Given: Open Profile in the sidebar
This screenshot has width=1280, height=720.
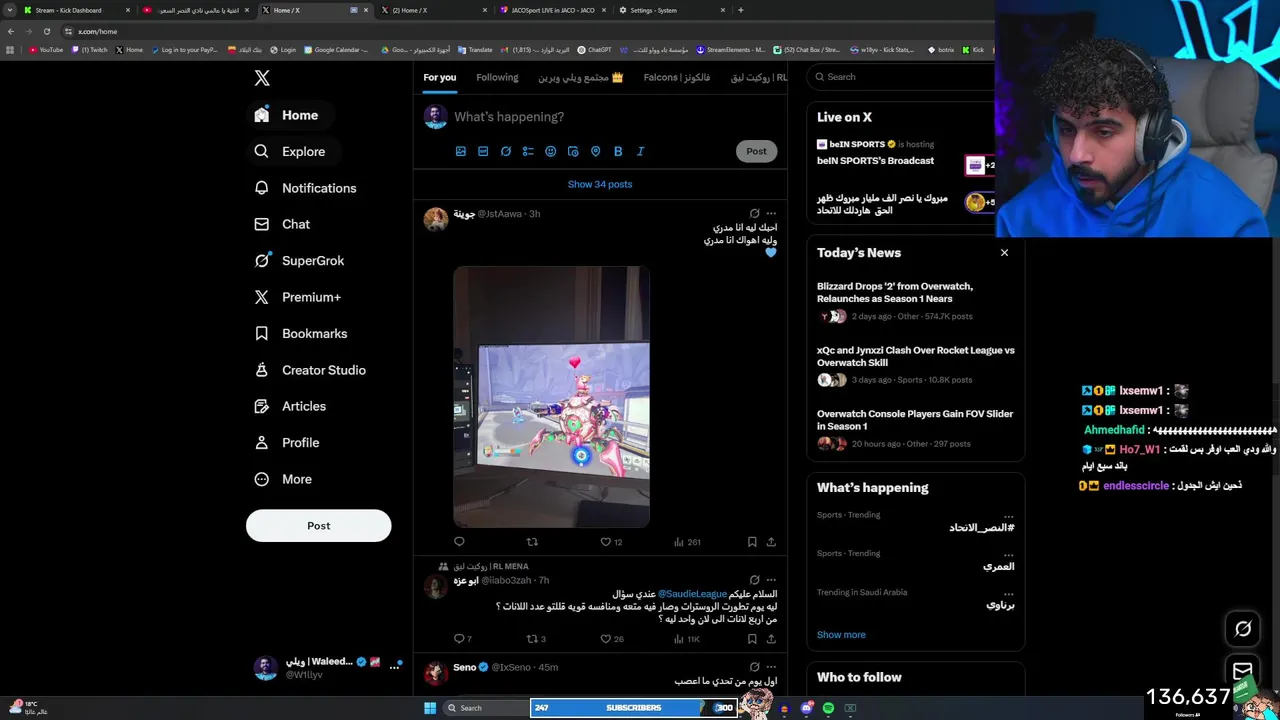Looking at the screenshot, I should 288,443.
